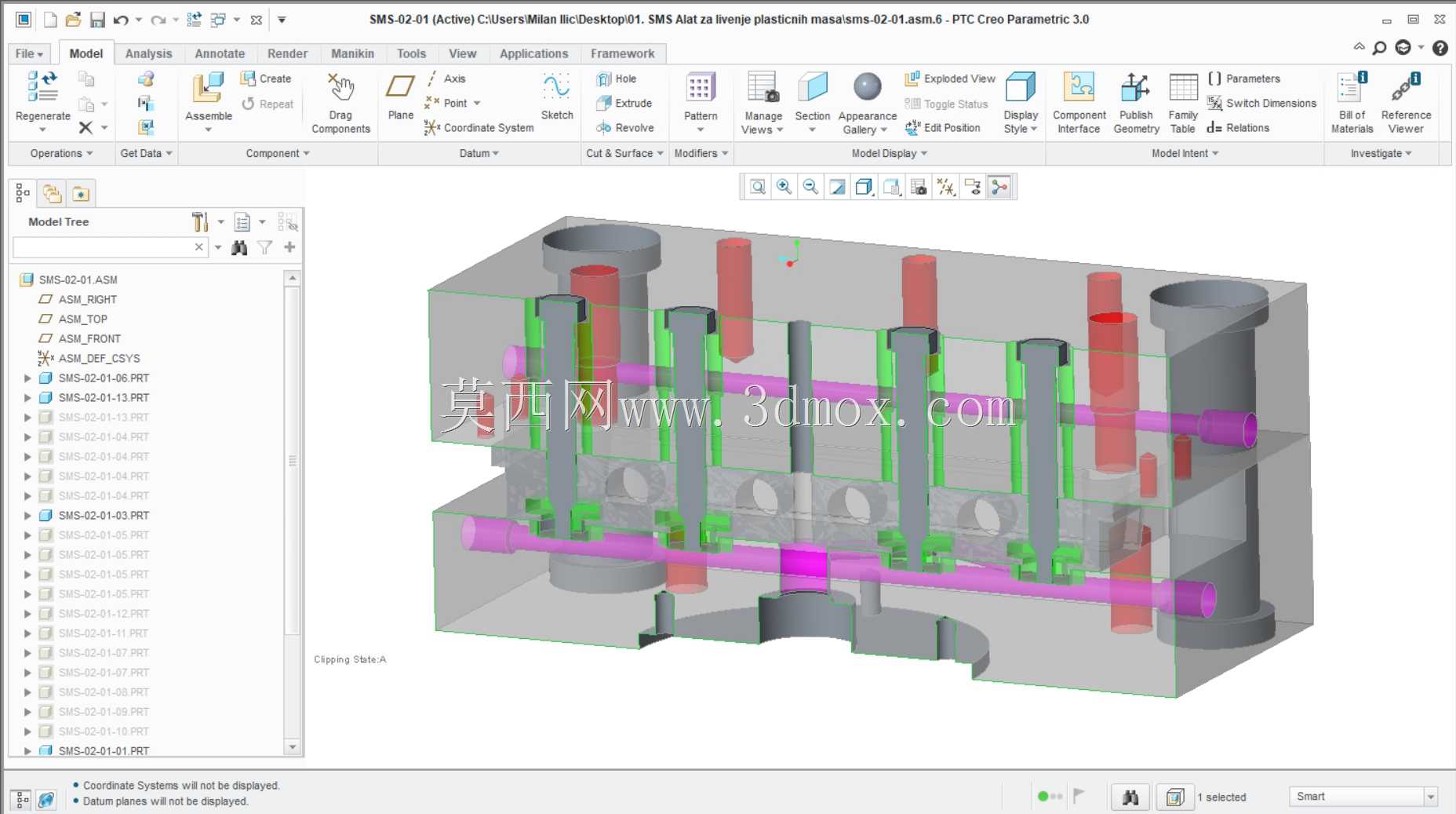
Task: Expand the SMS-02-01-03.PRT node
Action: [27, 516]
